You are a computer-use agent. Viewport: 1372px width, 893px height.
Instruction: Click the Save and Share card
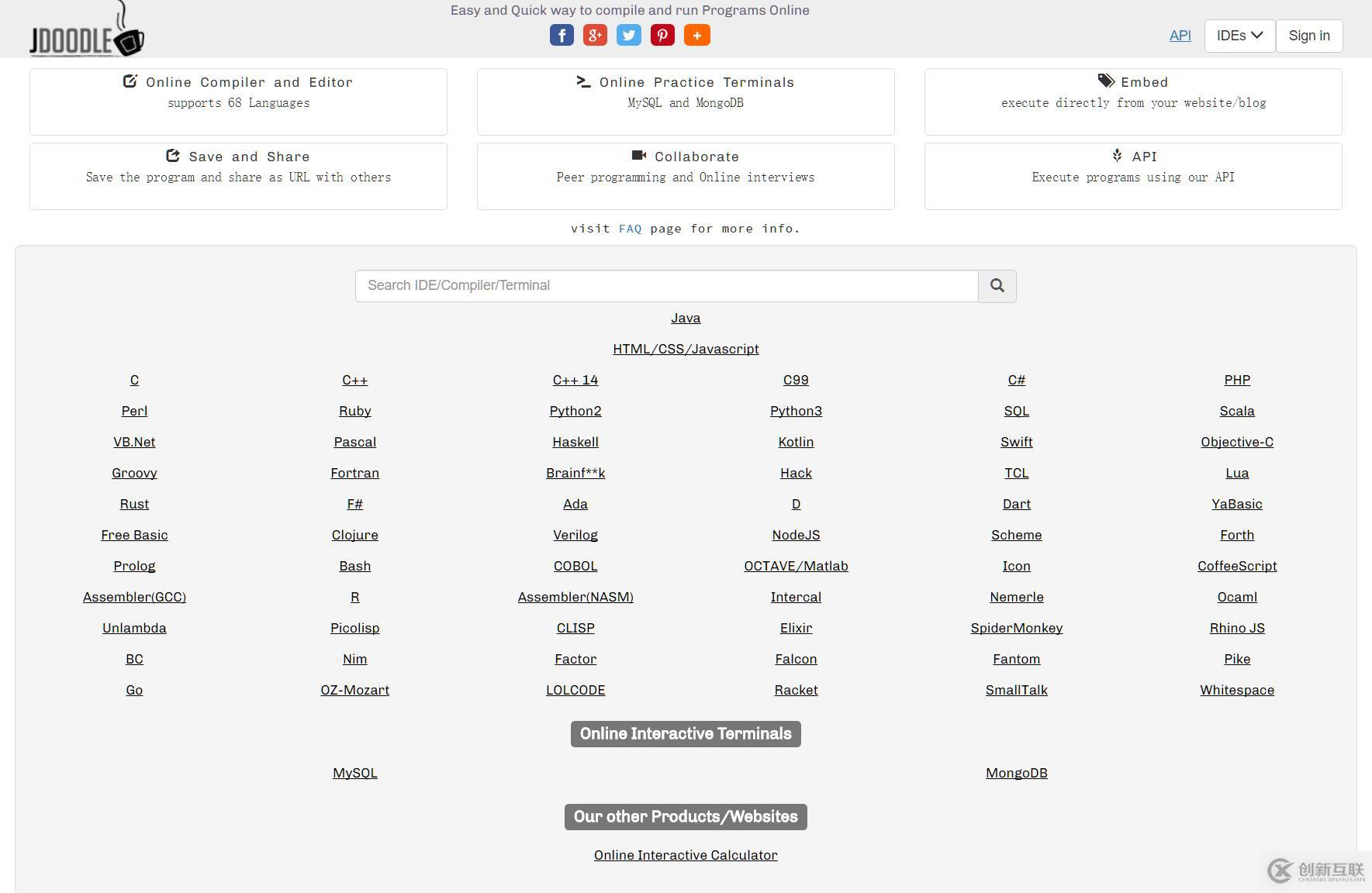[238, 176]
